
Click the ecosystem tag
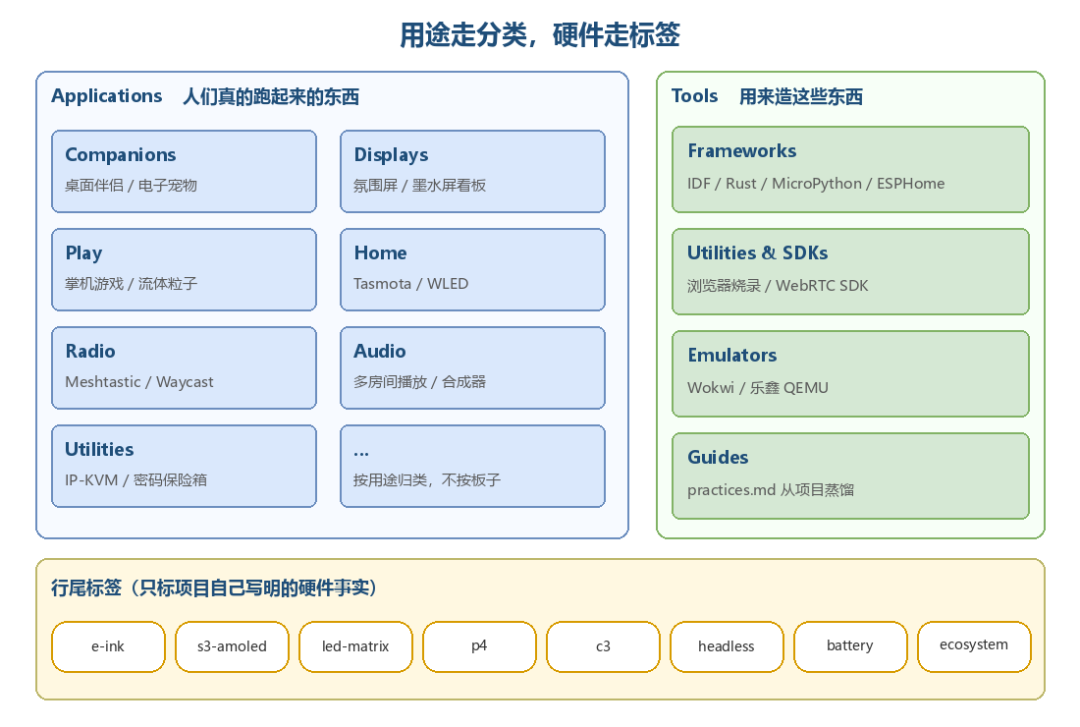tap(974, 646)
